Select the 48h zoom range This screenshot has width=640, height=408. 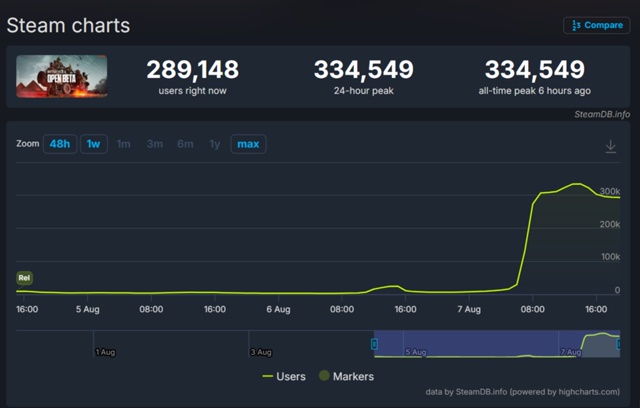[x=60, y=144]
